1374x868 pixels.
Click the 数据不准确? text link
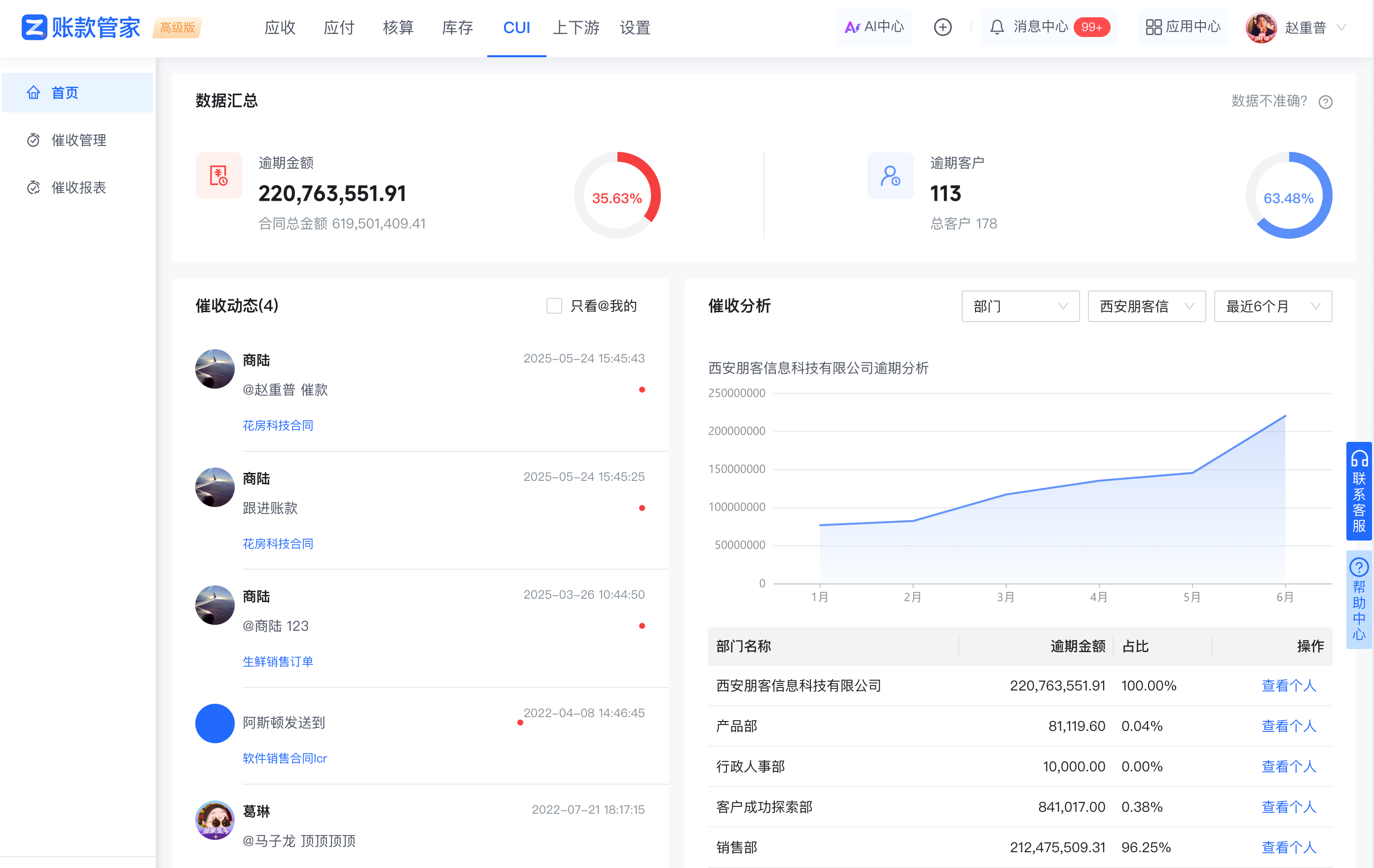coord(1268,102)
